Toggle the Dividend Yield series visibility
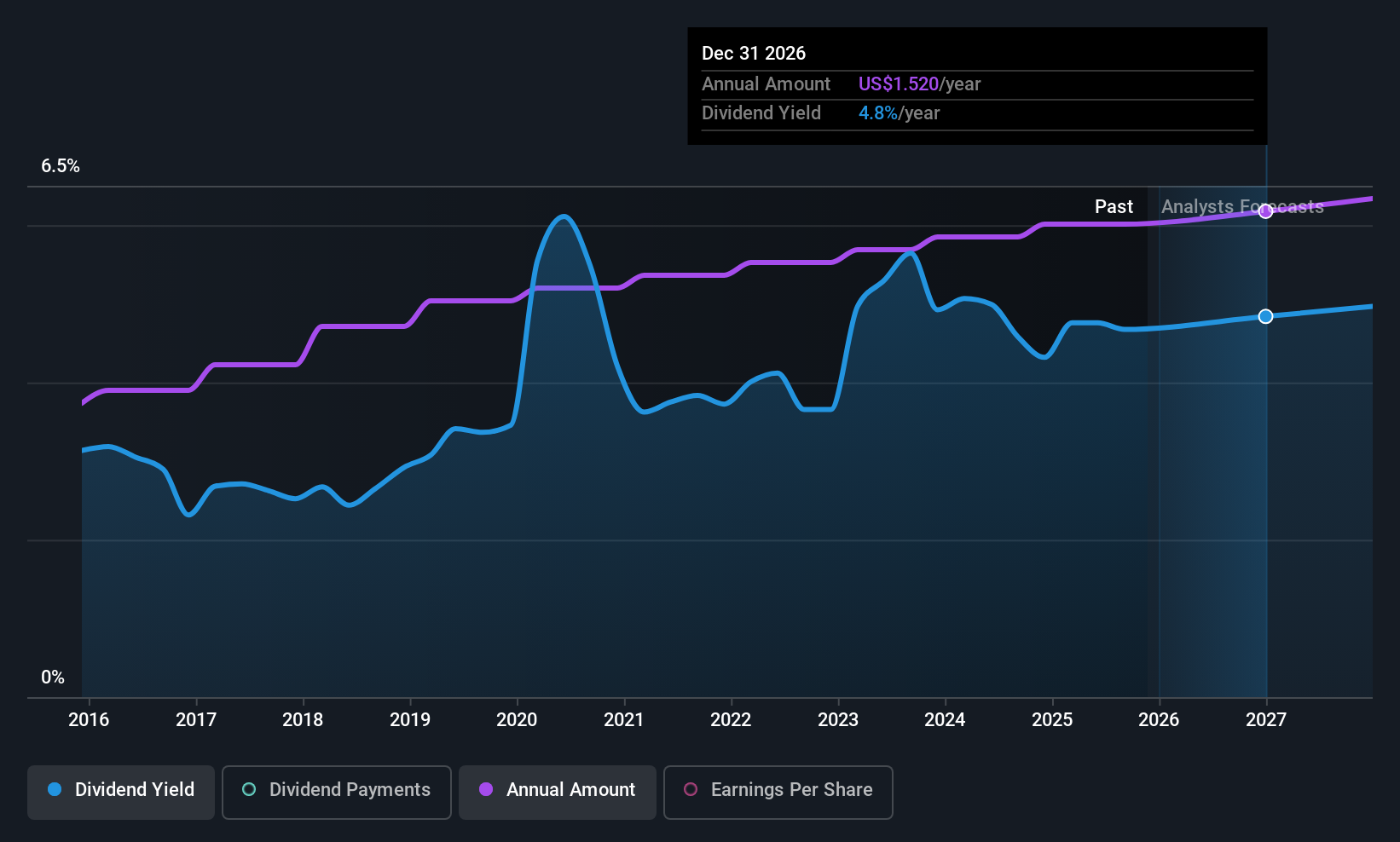The height and width of the screenshot is (842, 1400). click(x=120, y=791)
